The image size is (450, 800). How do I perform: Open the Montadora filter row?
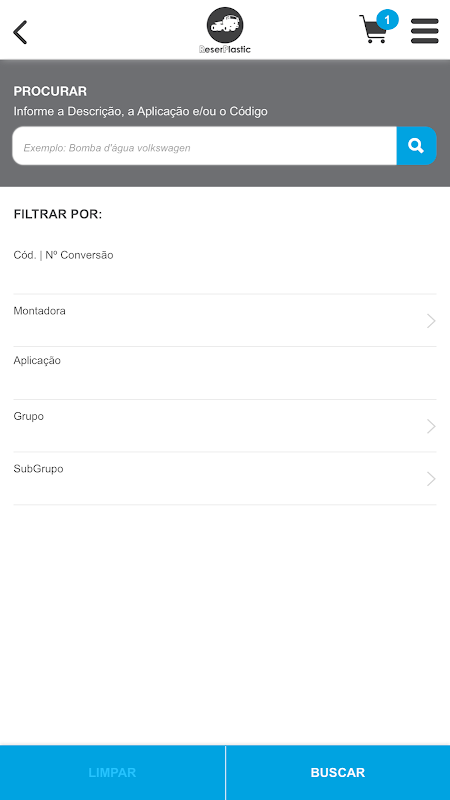[225, 321]
